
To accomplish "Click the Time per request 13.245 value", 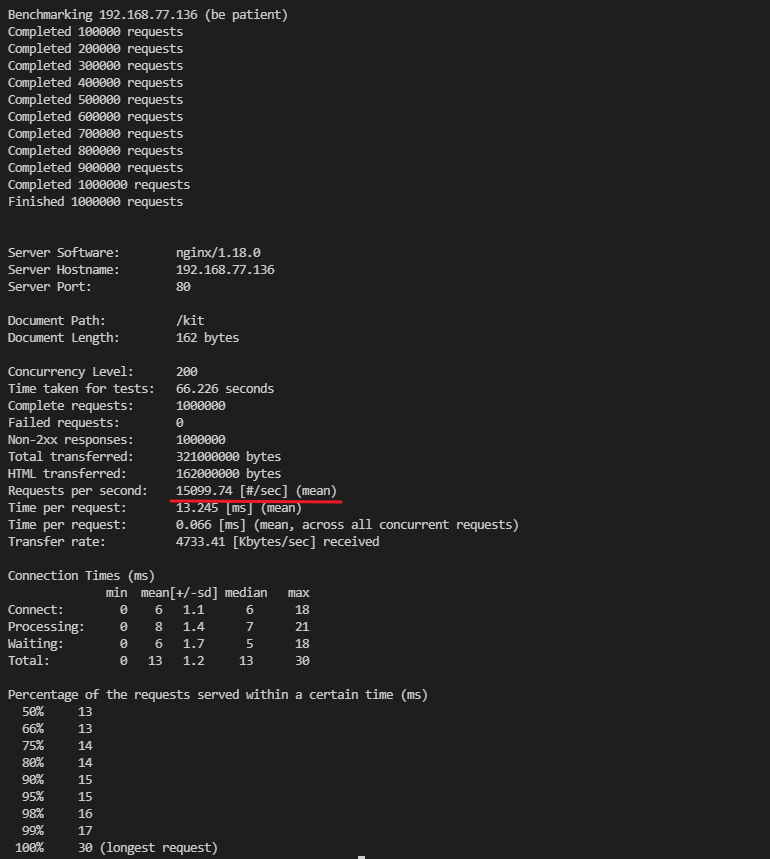I will click(197, 507).
